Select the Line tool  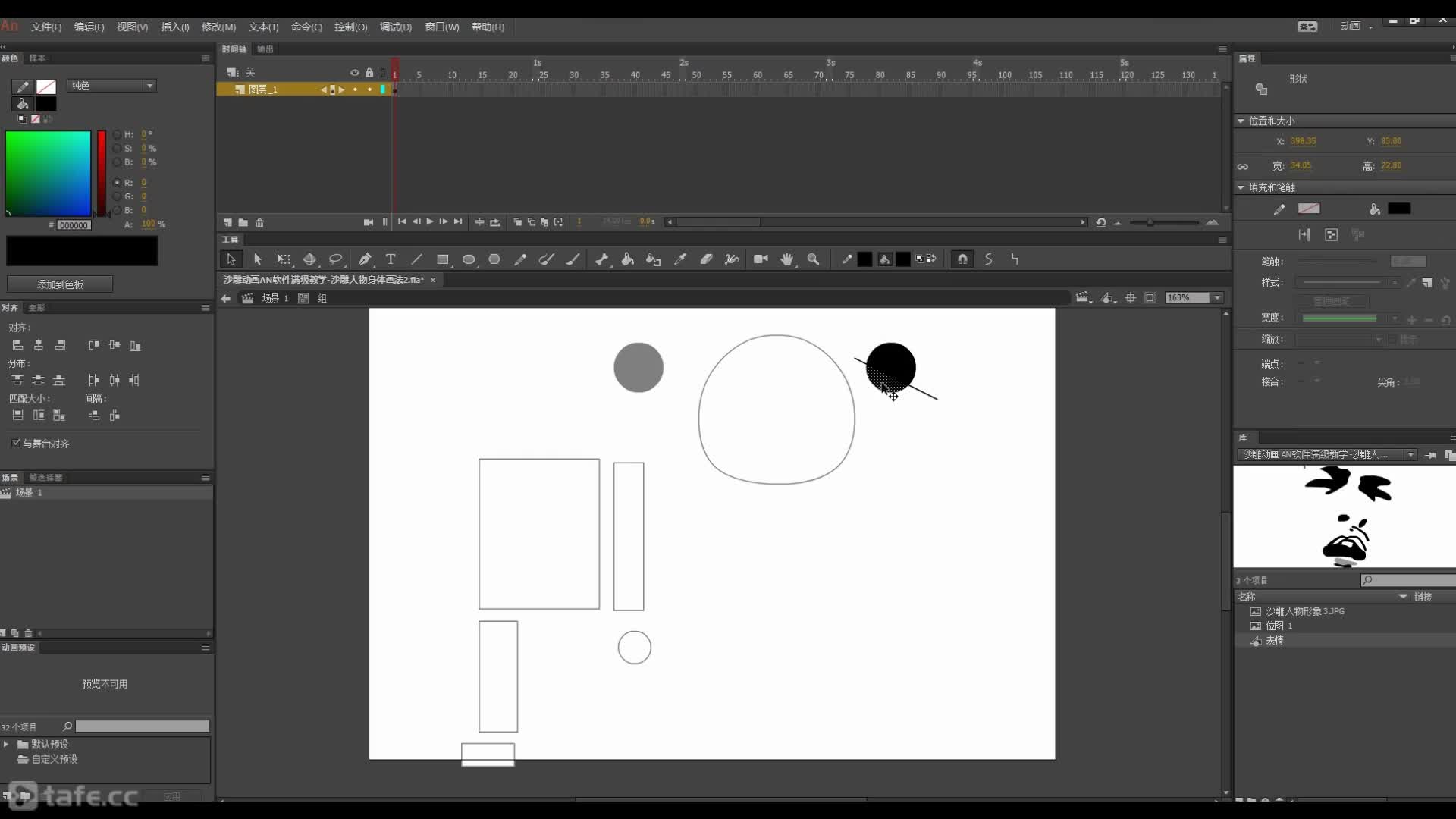click(x=416, y=259)
